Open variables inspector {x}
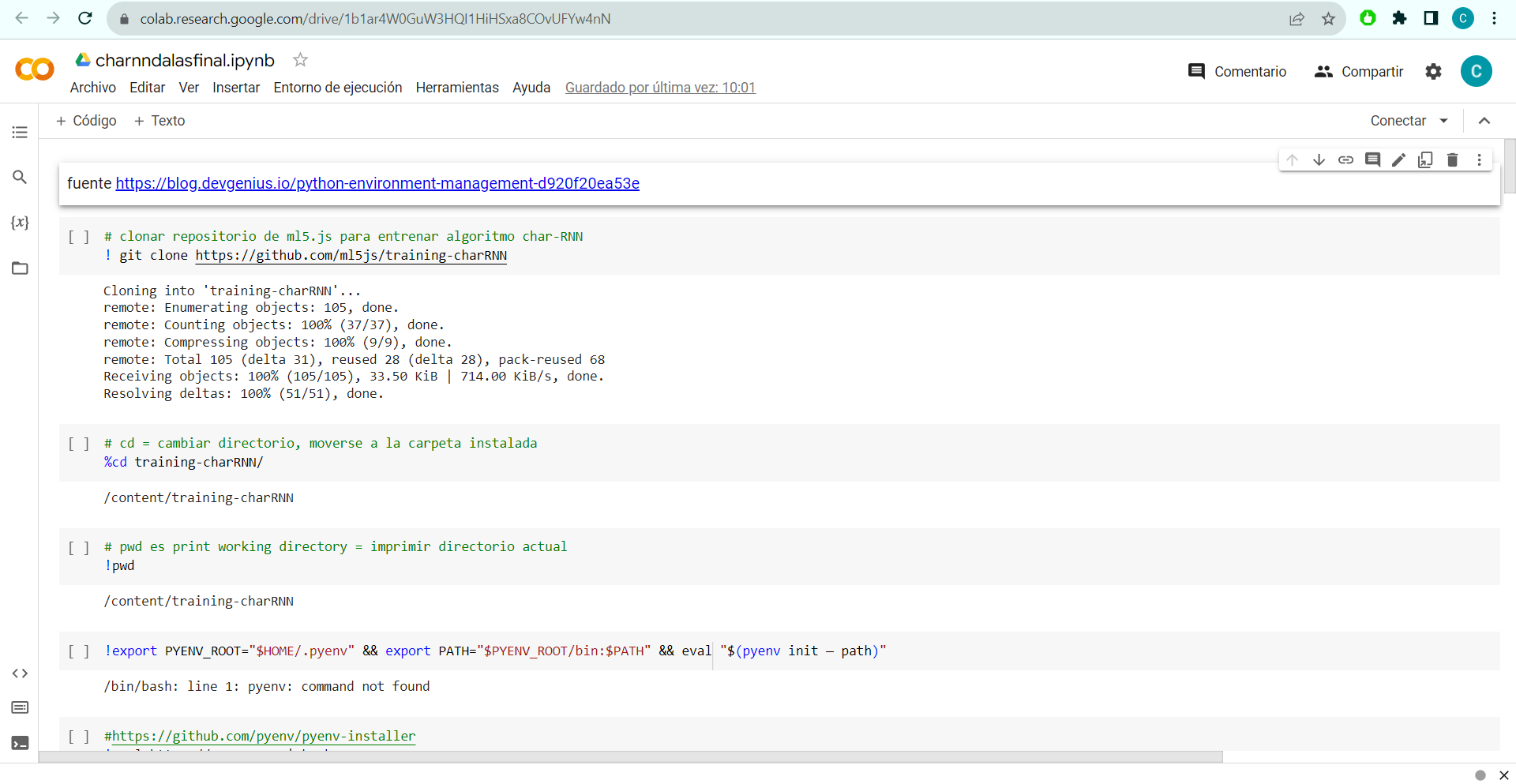This screenshot has width=1516, height=784. tap(20, 223)
